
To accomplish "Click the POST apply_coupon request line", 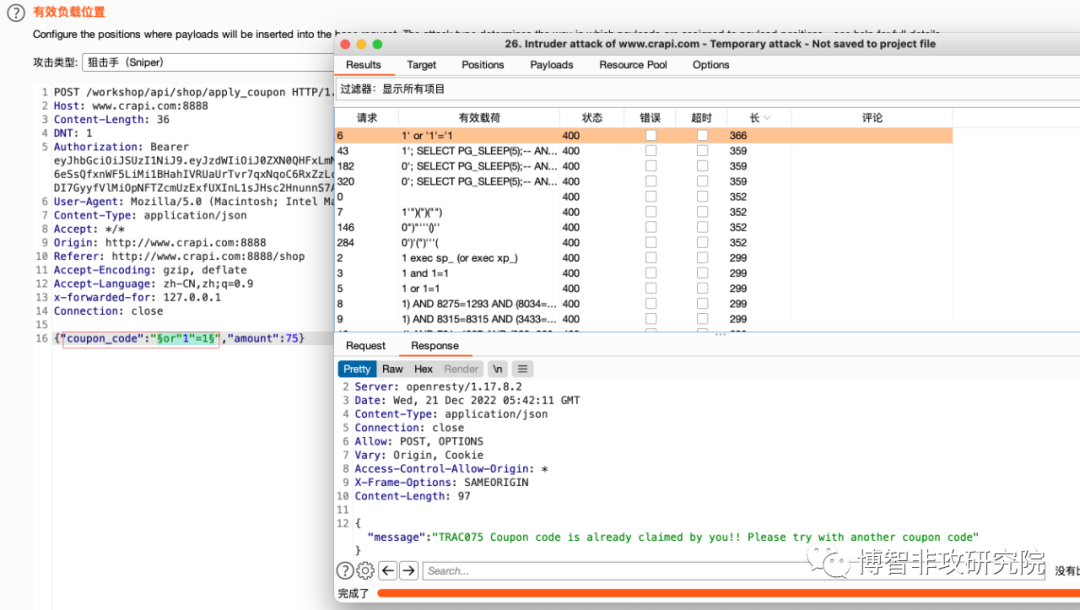I will coord(194,92).
